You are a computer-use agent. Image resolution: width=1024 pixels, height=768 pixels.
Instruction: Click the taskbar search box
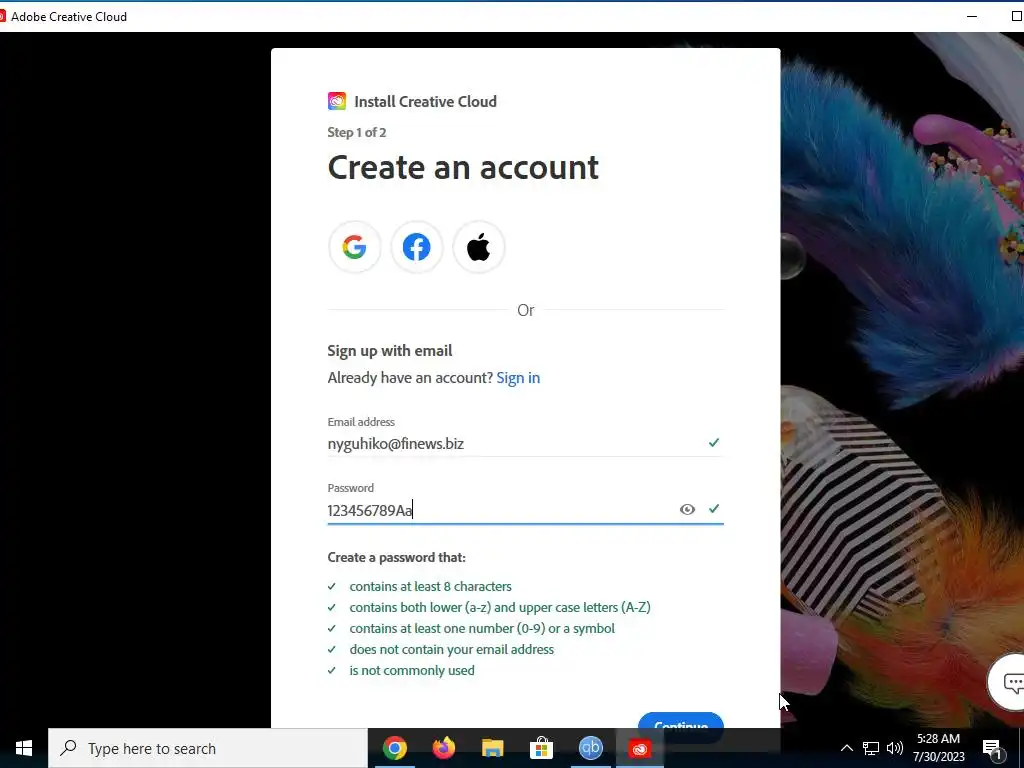208,748
